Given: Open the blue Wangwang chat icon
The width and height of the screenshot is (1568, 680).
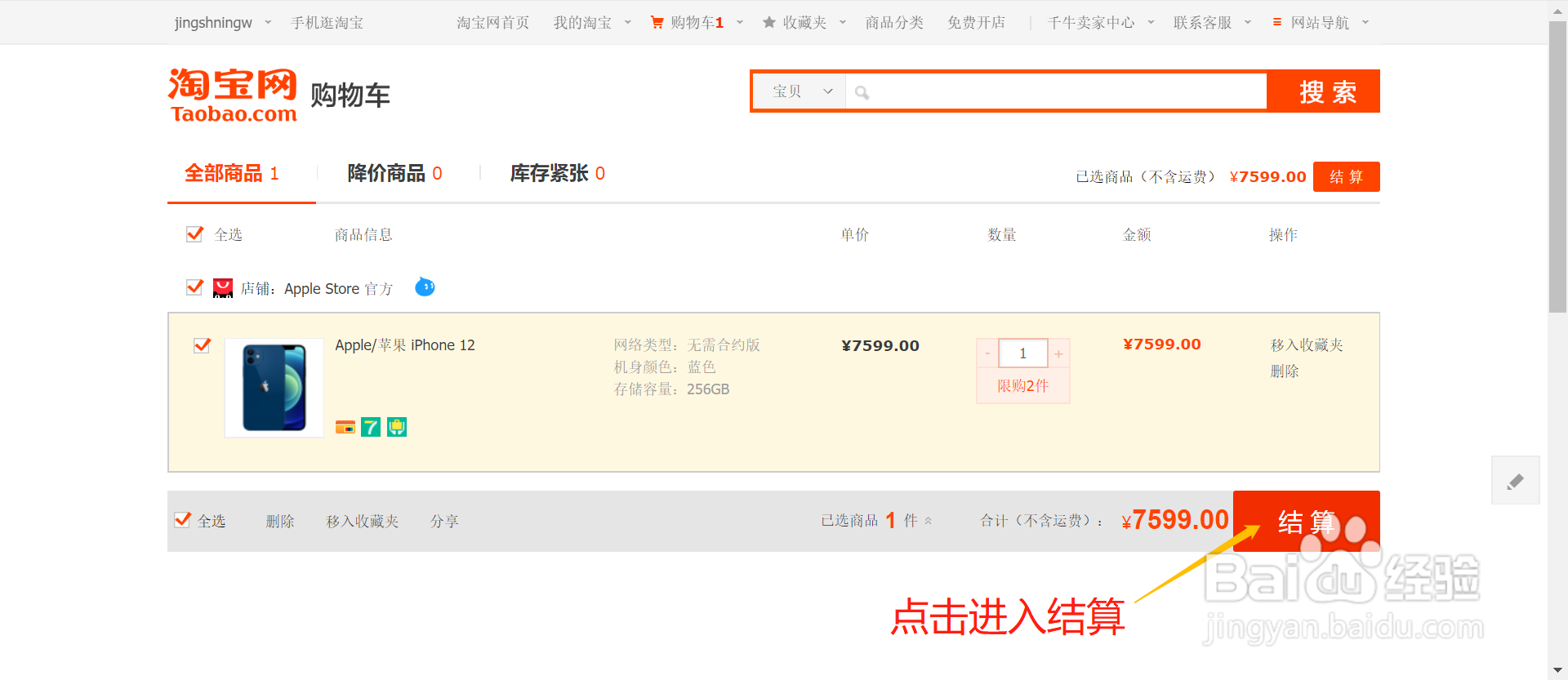Looking at the screenshot, I should 425,287.
